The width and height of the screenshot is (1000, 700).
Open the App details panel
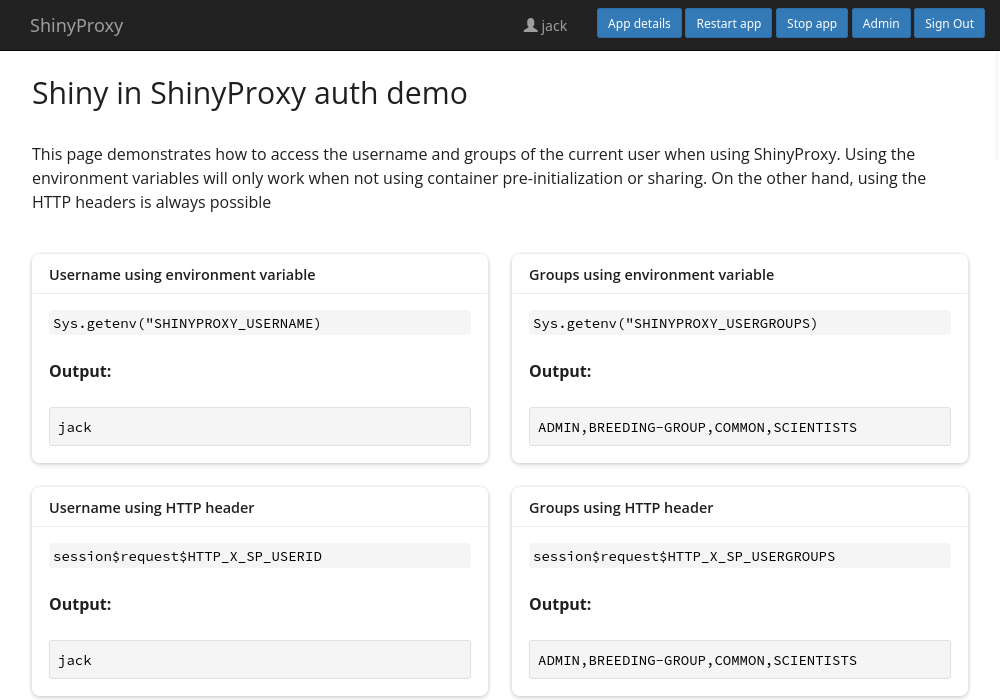coord(639,24)
